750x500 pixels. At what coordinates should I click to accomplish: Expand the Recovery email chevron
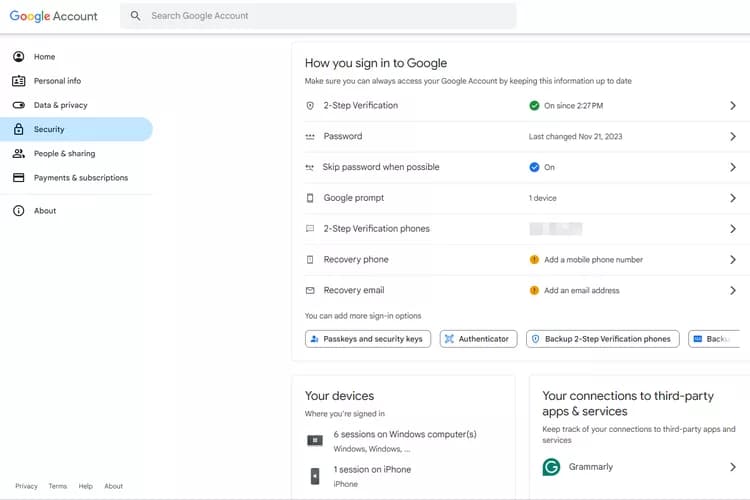(733, 290)
